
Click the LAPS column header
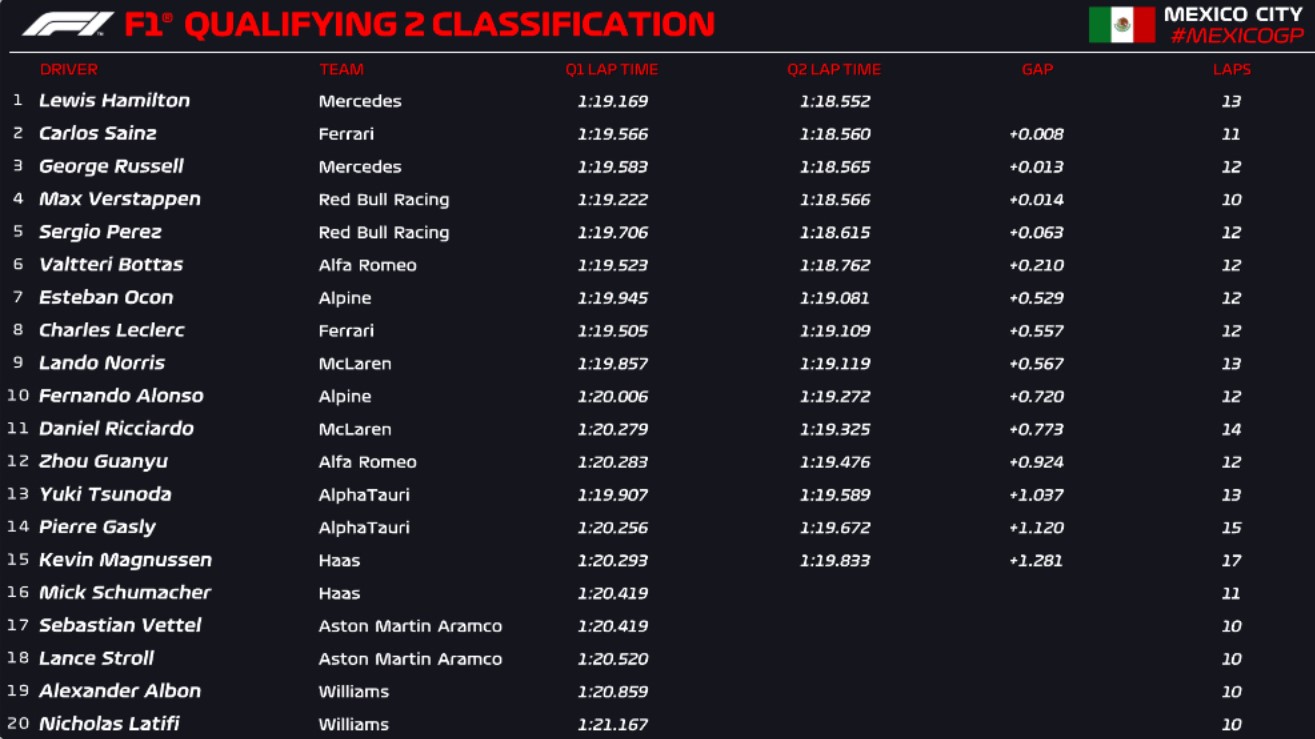pyautogui.click(x=1231, y=70)
